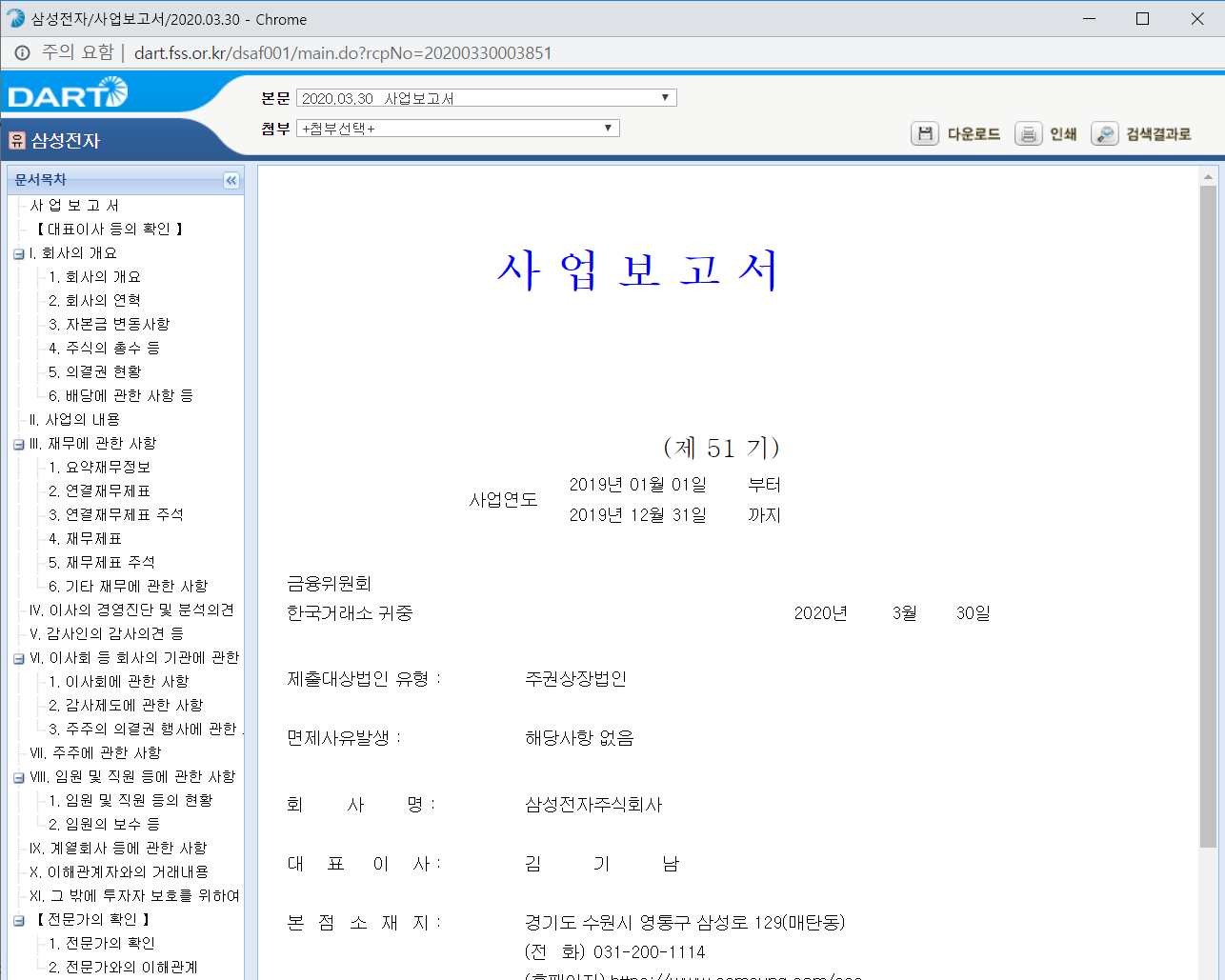Click the 인쇄 button label
This screenshot has height=980, width=1225.
pos(1063,134)
